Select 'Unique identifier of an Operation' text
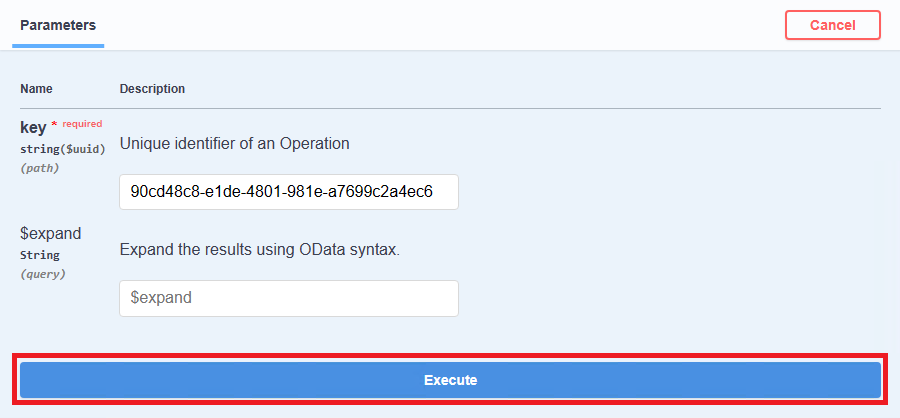The height and width of the screenshot is (418, 900). [x=234, y=143]
